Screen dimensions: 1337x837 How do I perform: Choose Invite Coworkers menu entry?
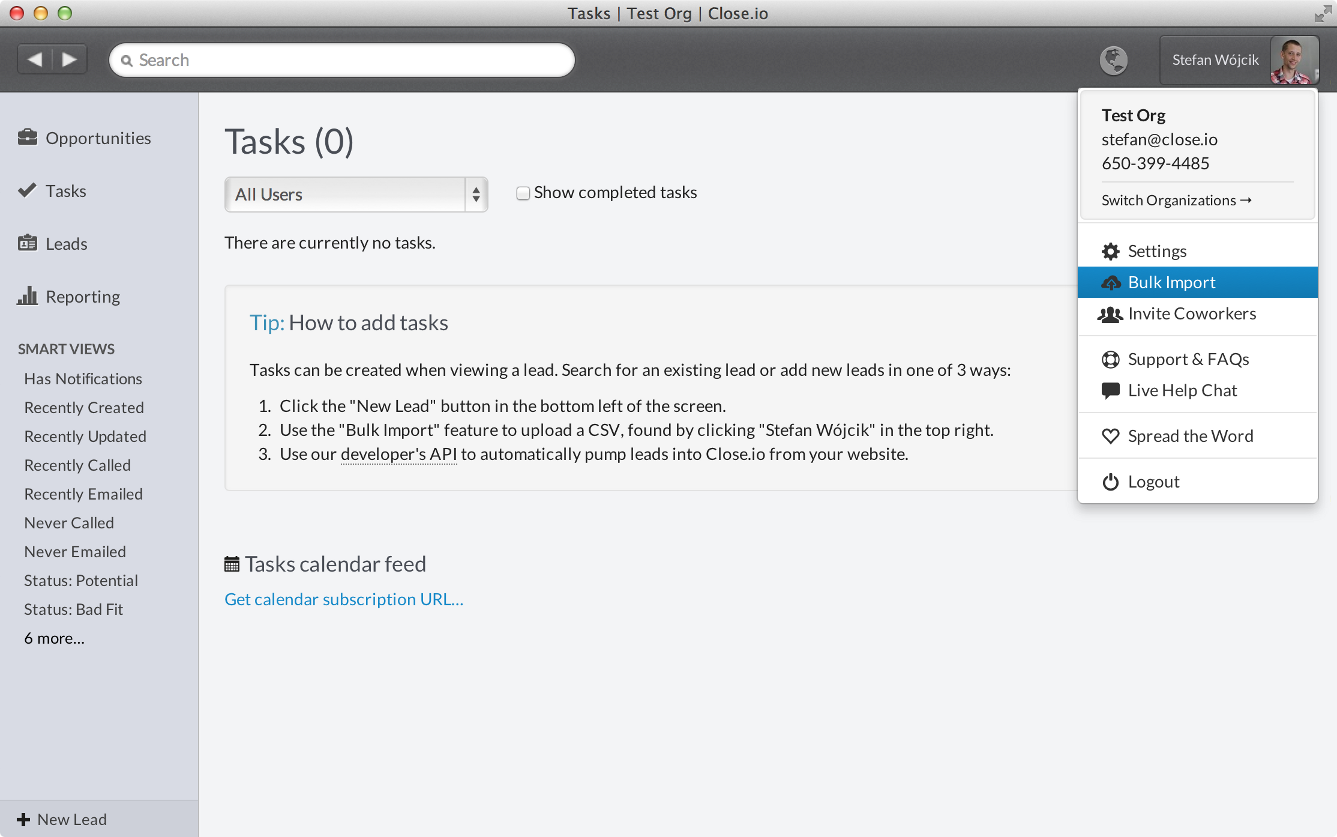pyautogui.click(x=1198, y=313)
